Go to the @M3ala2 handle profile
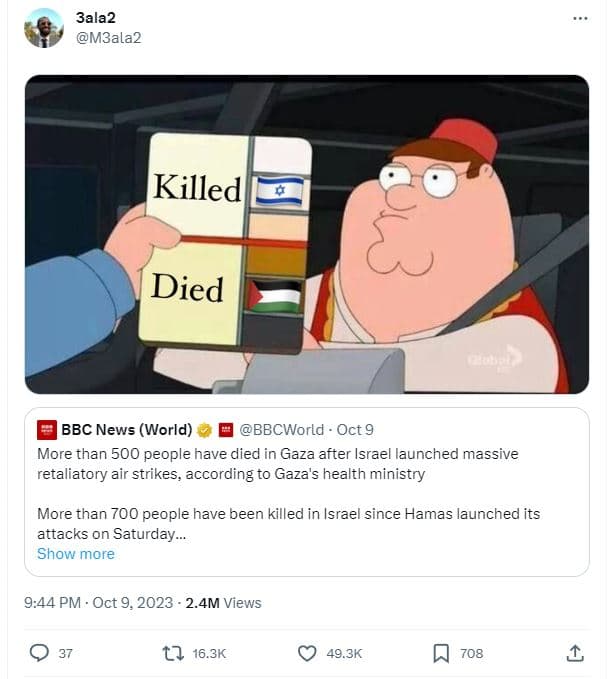This screenshot has width=613, height=679. [x=108, y=37]
